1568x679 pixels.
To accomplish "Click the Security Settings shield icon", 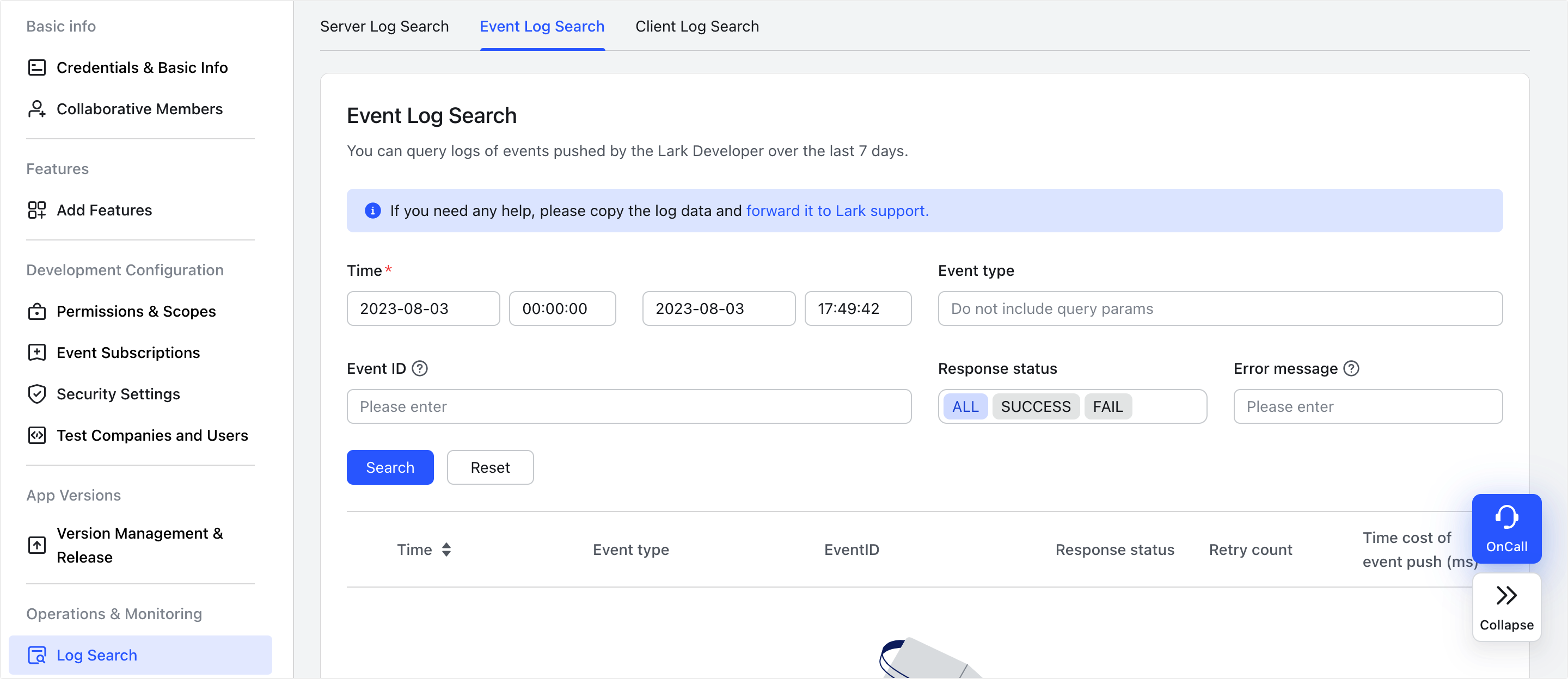I will coord(37,394).
